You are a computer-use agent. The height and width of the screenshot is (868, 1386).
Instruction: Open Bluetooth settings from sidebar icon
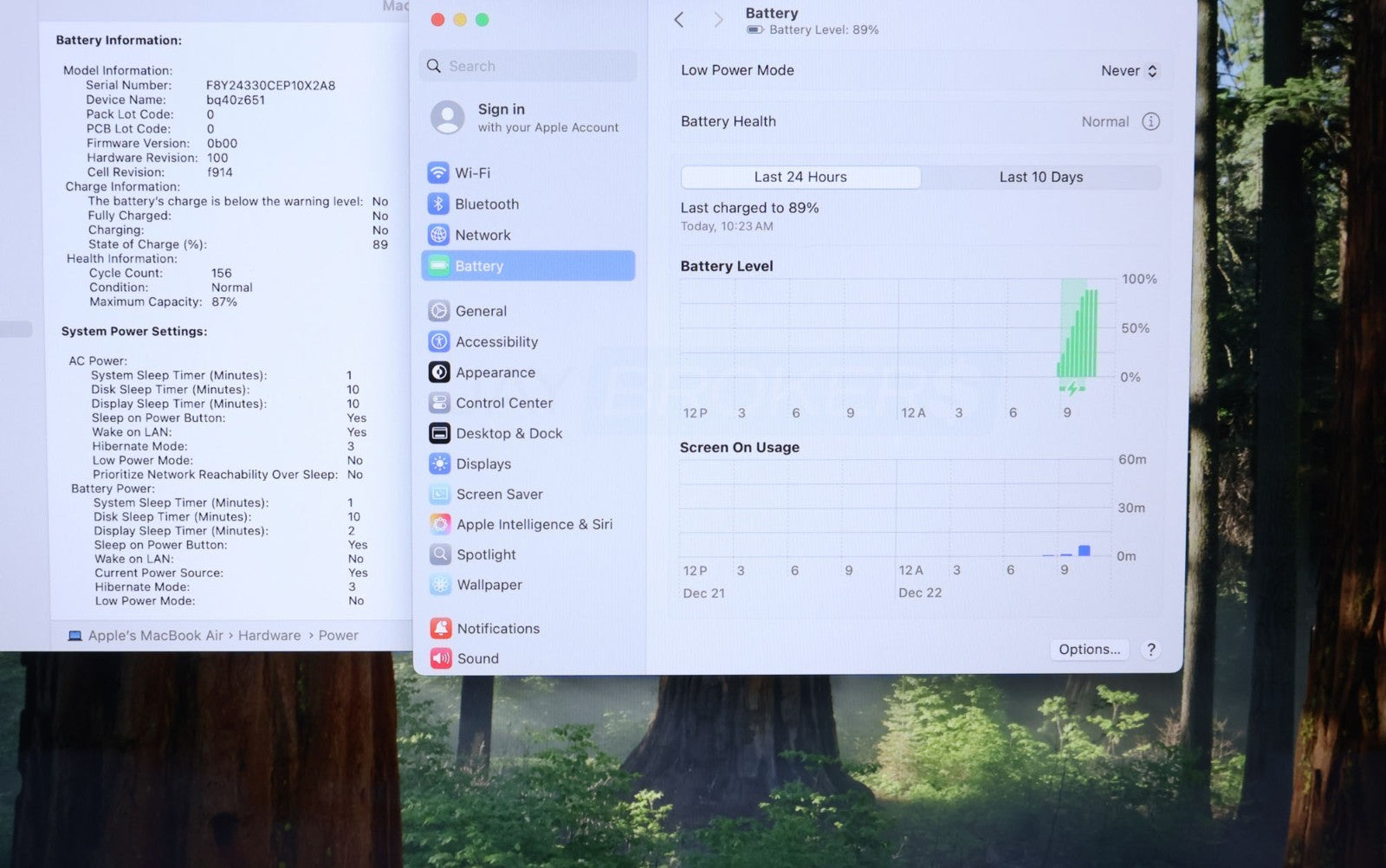[x=438, y=204]
